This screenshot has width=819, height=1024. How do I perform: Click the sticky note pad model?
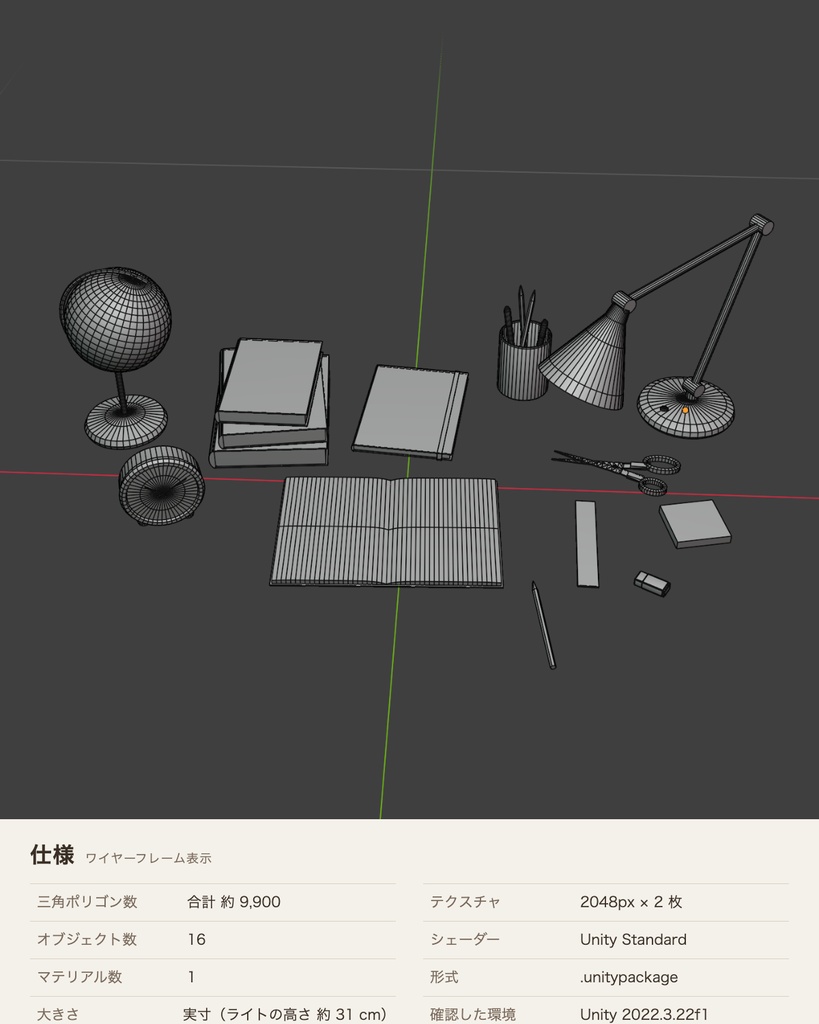[x=695, y=524]
